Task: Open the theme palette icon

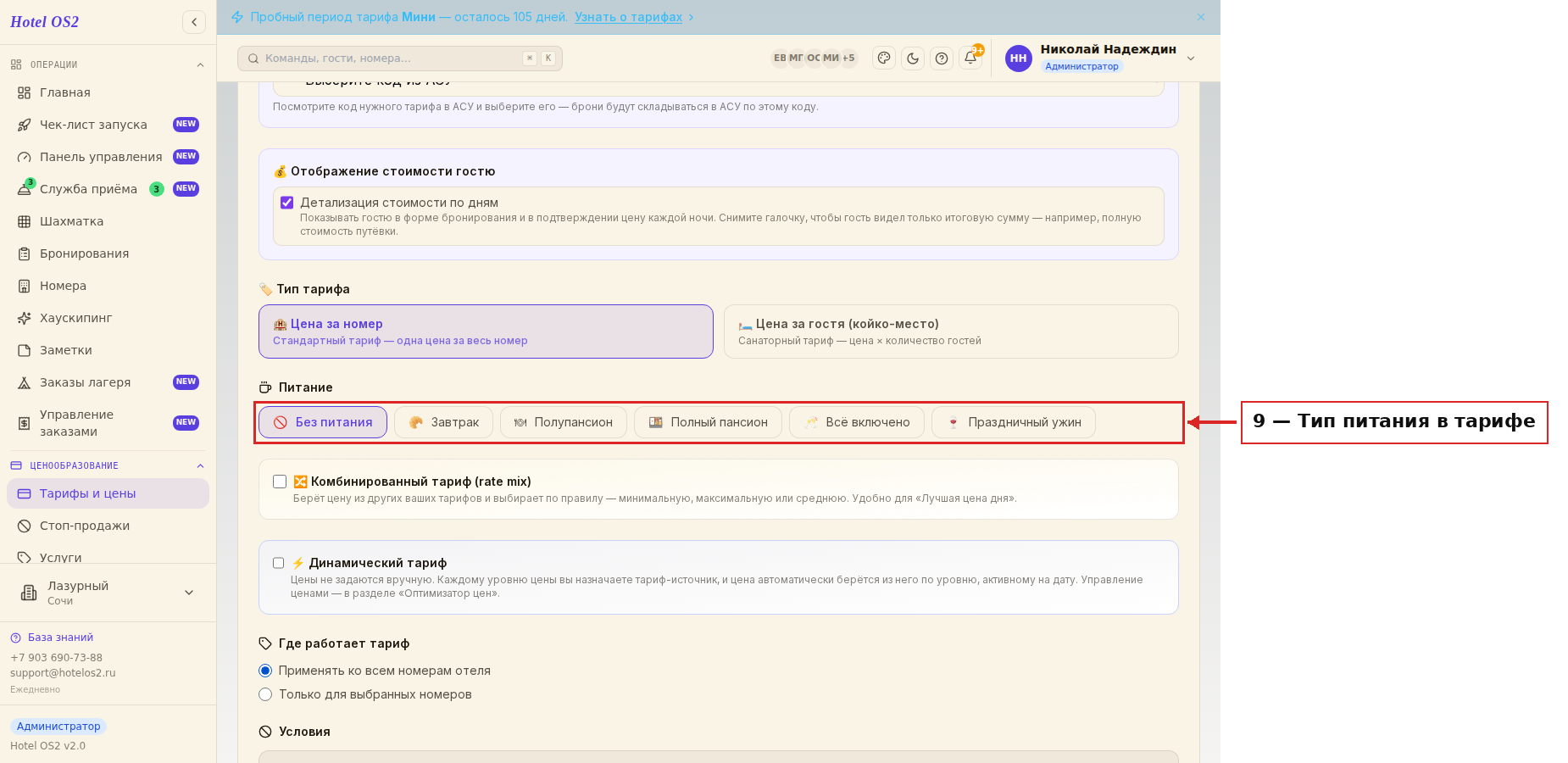Action: pos(884,58)
